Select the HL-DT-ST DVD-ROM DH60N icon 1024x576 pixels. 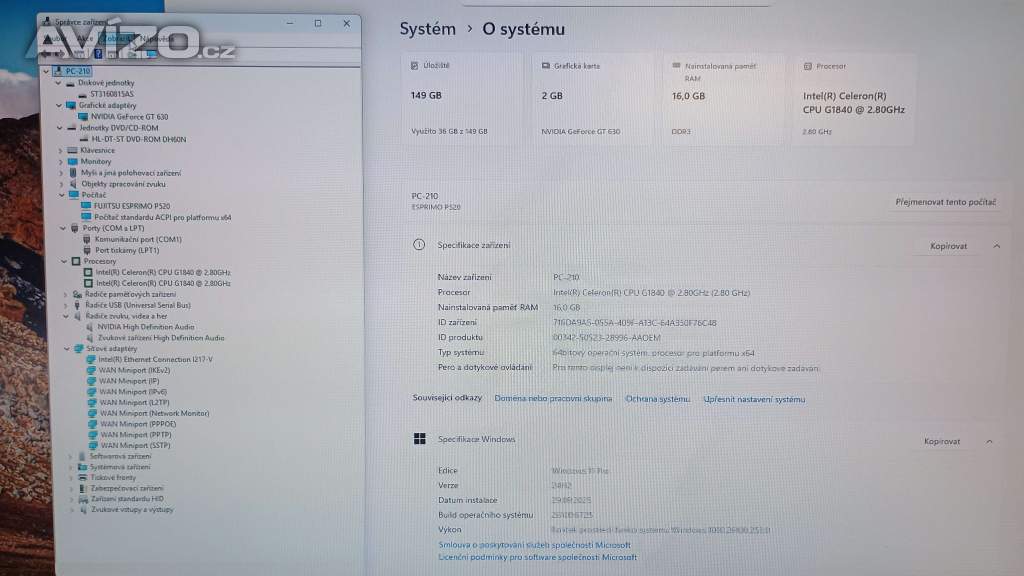(83, 139)
